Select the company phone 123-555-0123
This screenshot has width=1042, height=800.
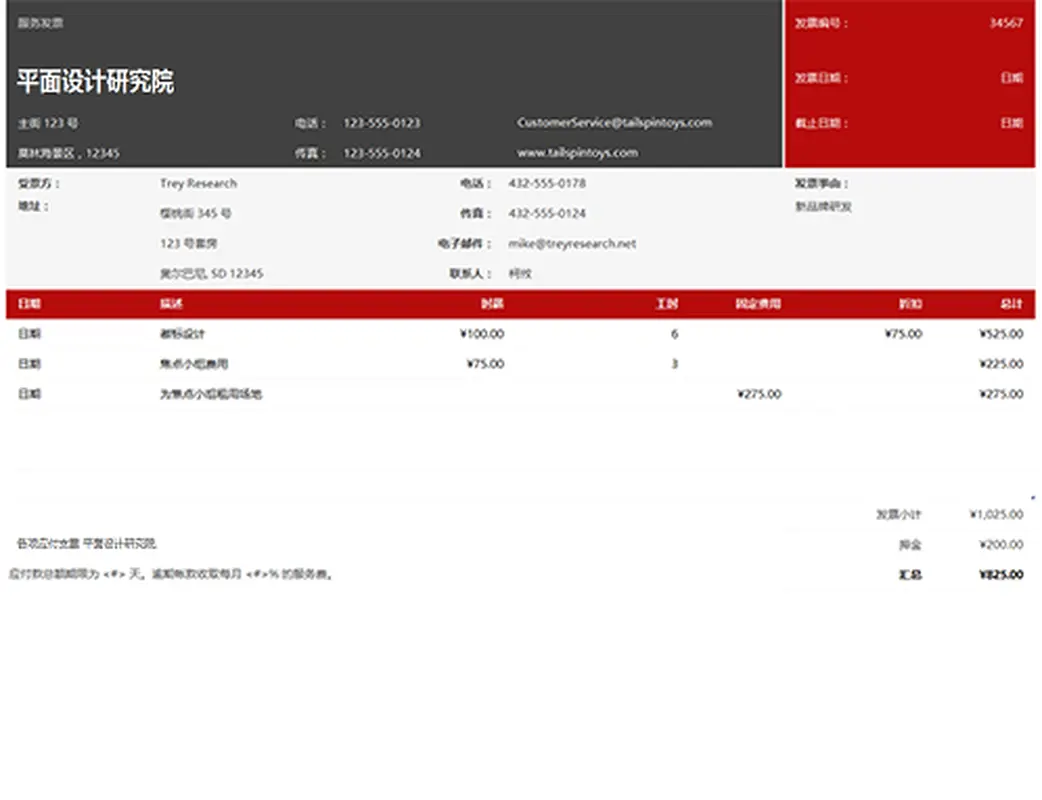pos(382,123)
